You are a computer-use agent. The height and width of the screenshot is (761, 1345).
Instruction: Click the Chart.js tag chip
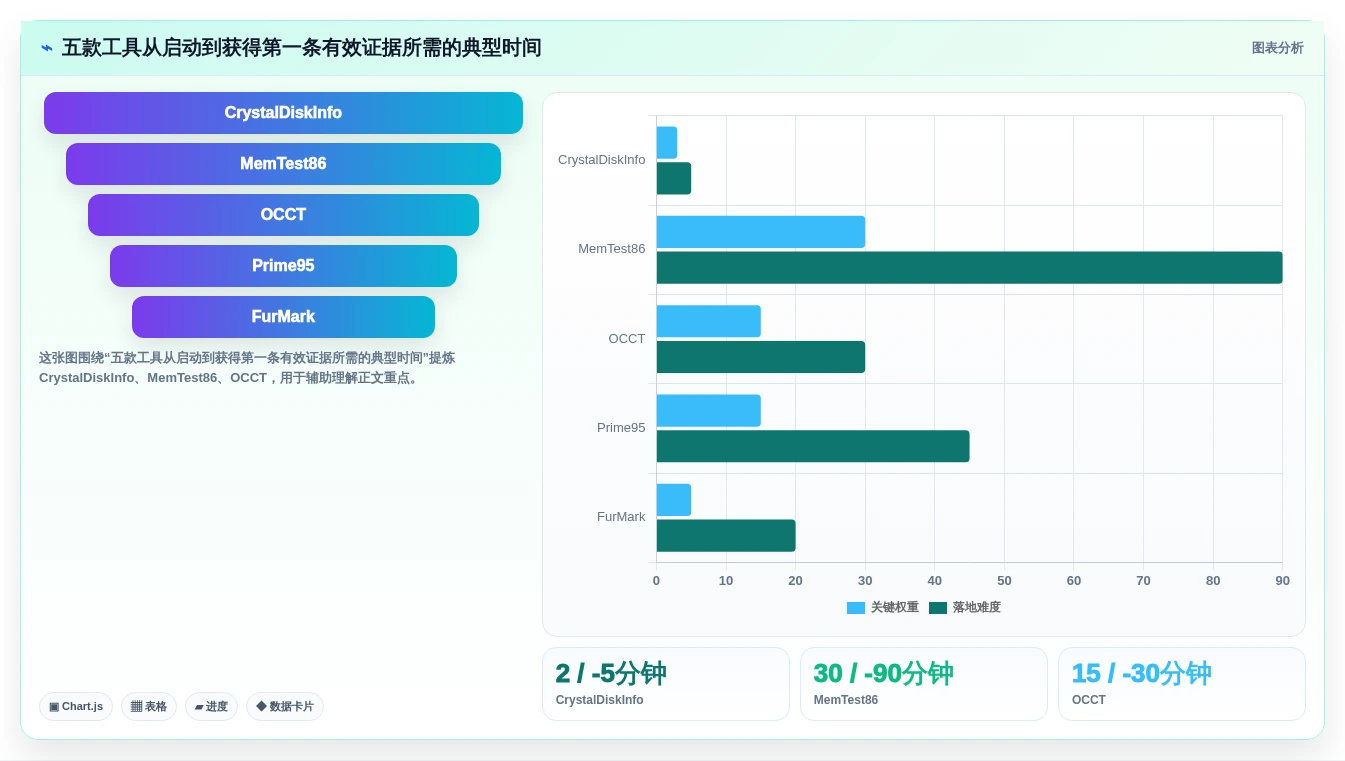(x=76, y=707)
